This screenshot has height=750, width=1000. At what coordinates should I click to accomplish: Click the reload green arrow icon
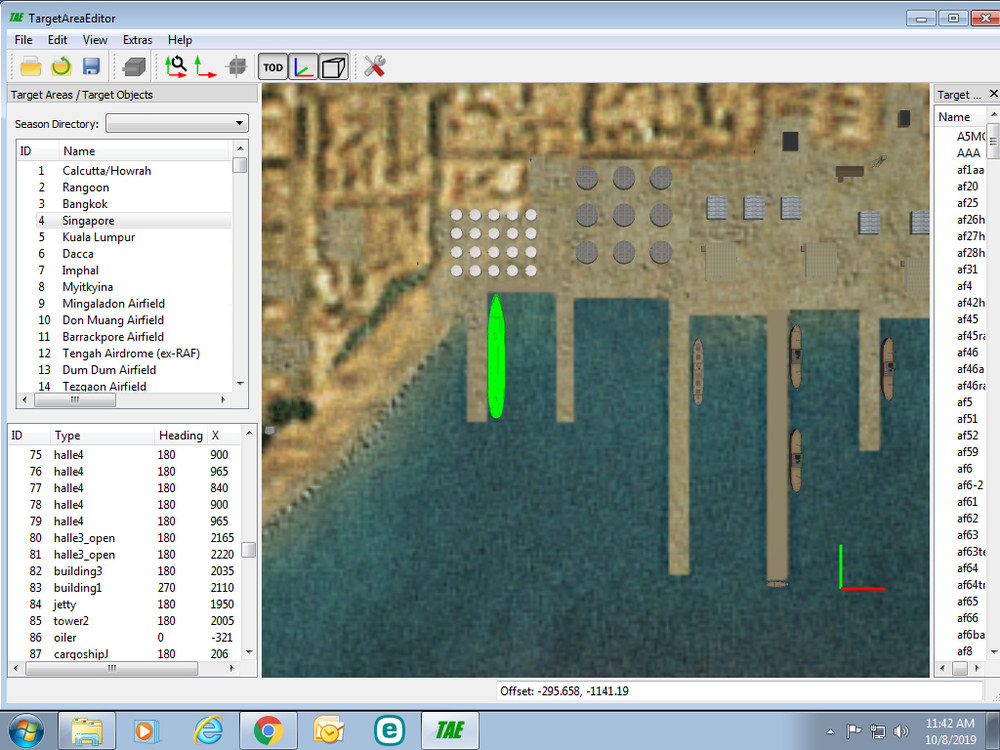click(x=61, y=66)
